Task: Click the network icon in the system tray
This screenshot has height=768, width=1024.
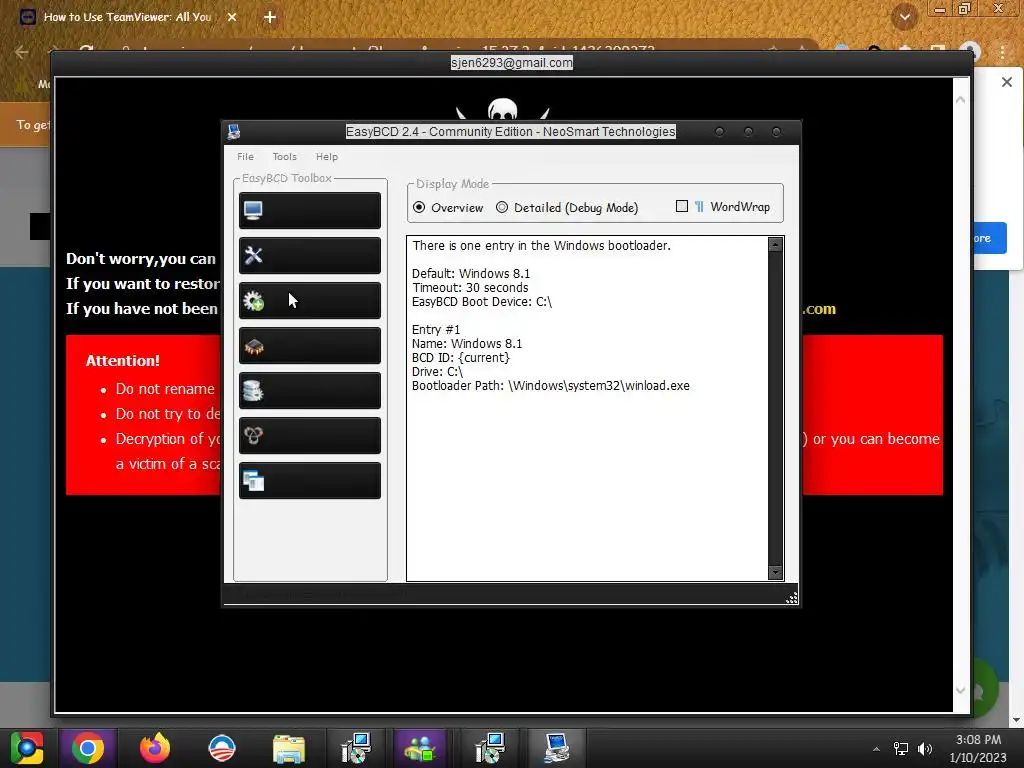Action: (901, 749)
